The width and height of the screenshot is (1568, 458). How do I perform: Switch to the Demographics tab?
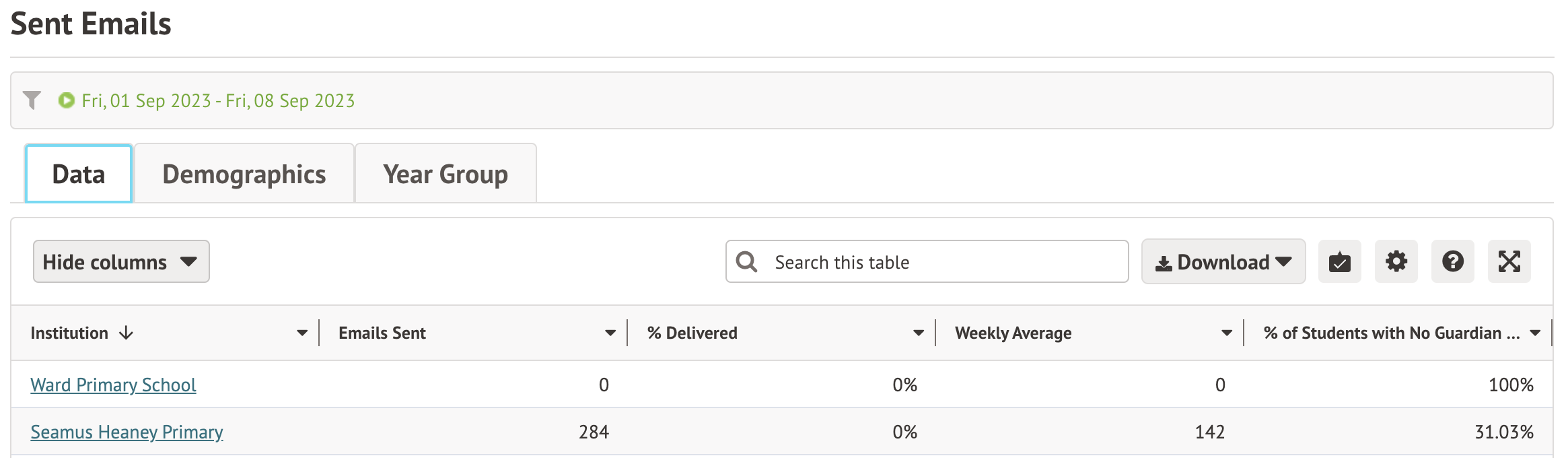pos(244,174)
